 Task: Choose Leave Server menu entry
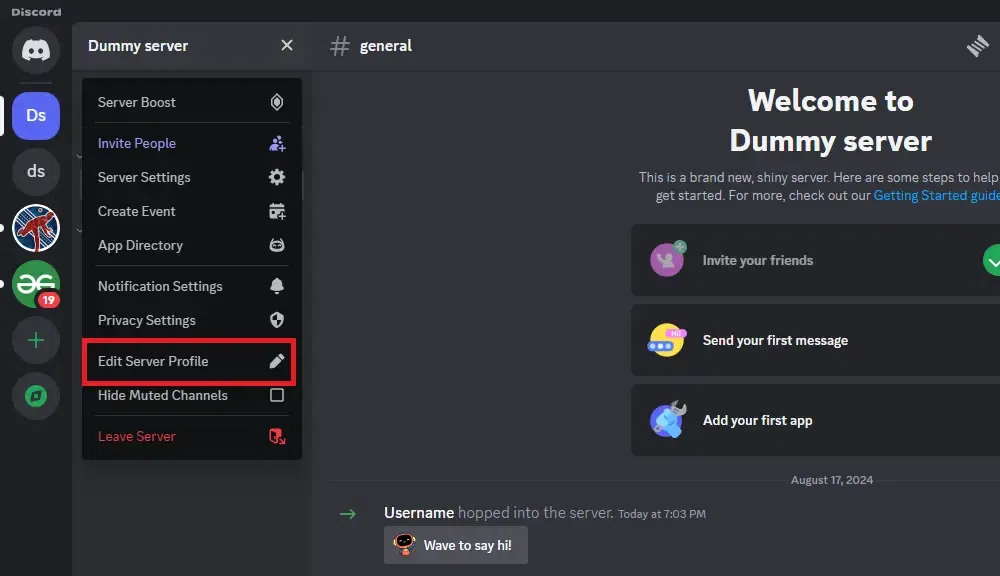(191, 436)
